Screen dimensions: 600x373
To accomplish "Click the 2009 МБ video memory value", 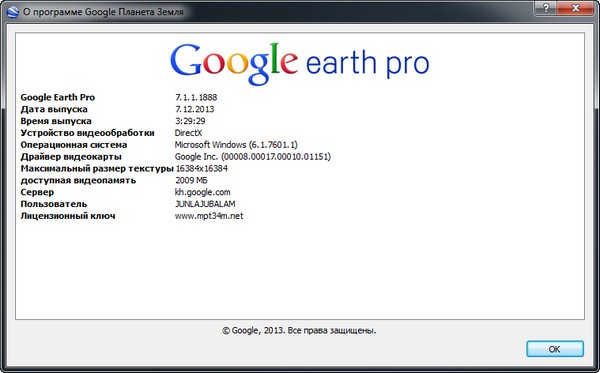I will click(191, 180).
